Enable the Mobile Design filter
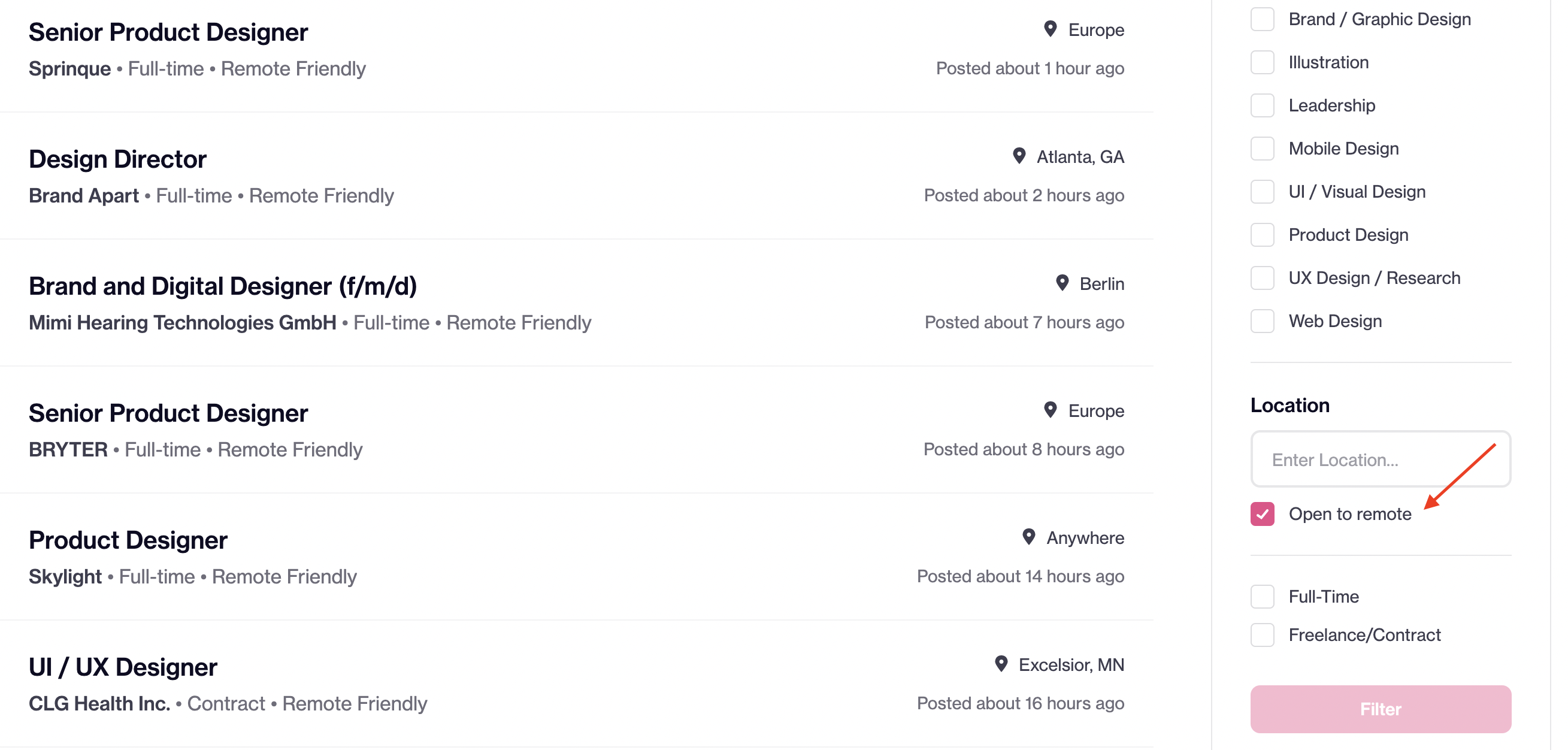 pyautogui.click(x=1263, y=149)
